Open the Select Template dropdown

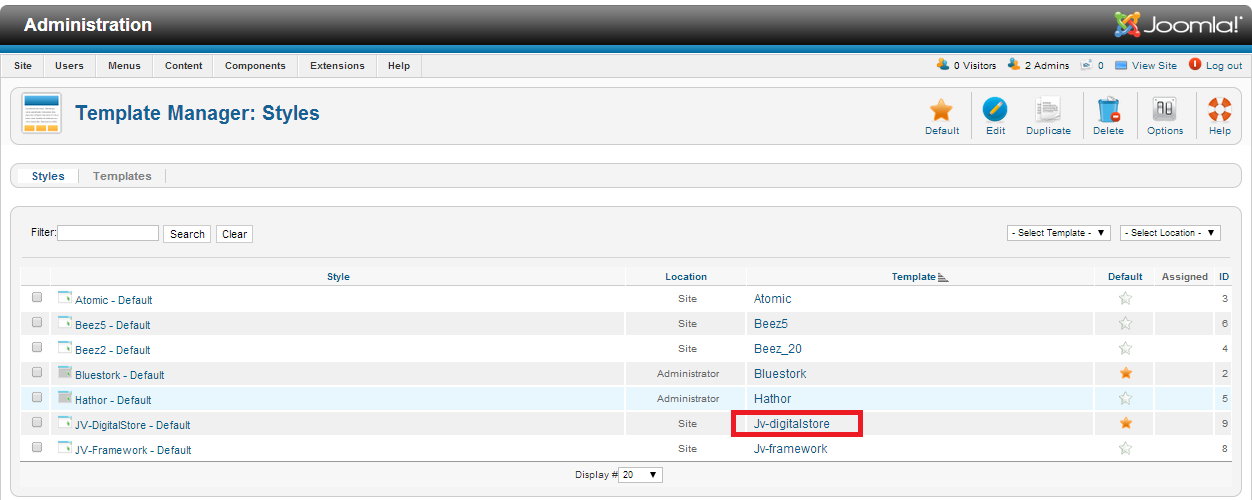(1059, 233)
